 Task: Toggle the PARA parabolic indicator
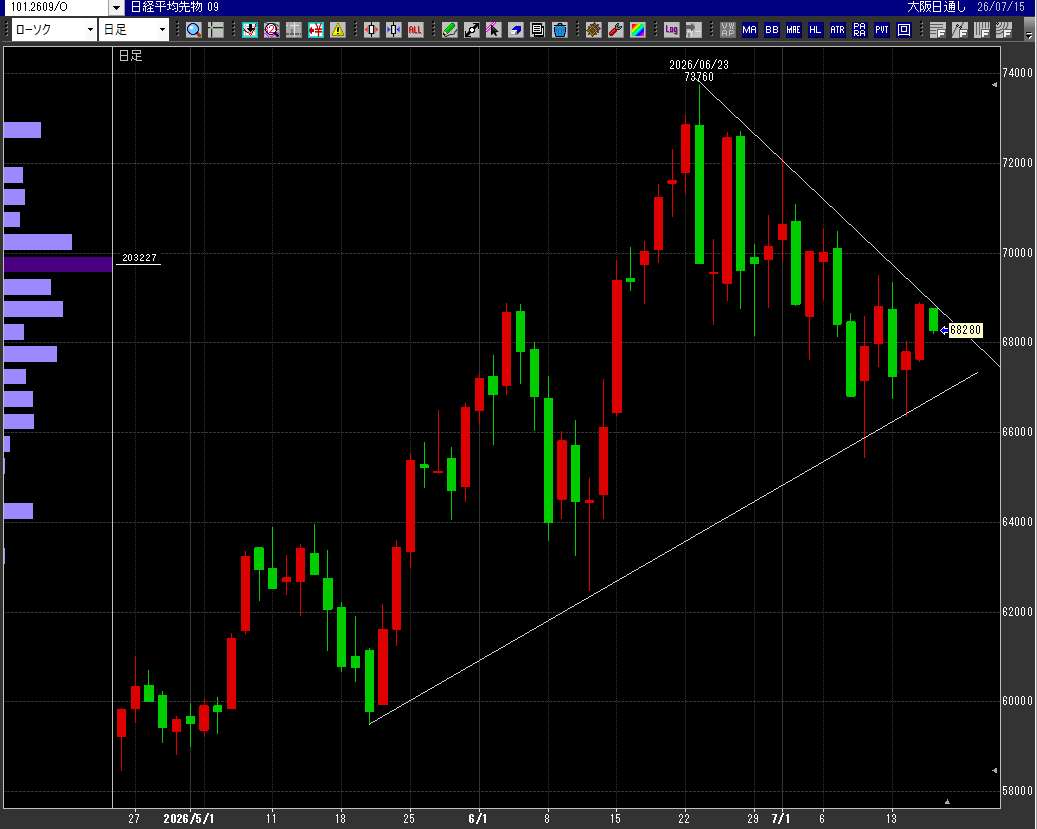click(860, 30)
